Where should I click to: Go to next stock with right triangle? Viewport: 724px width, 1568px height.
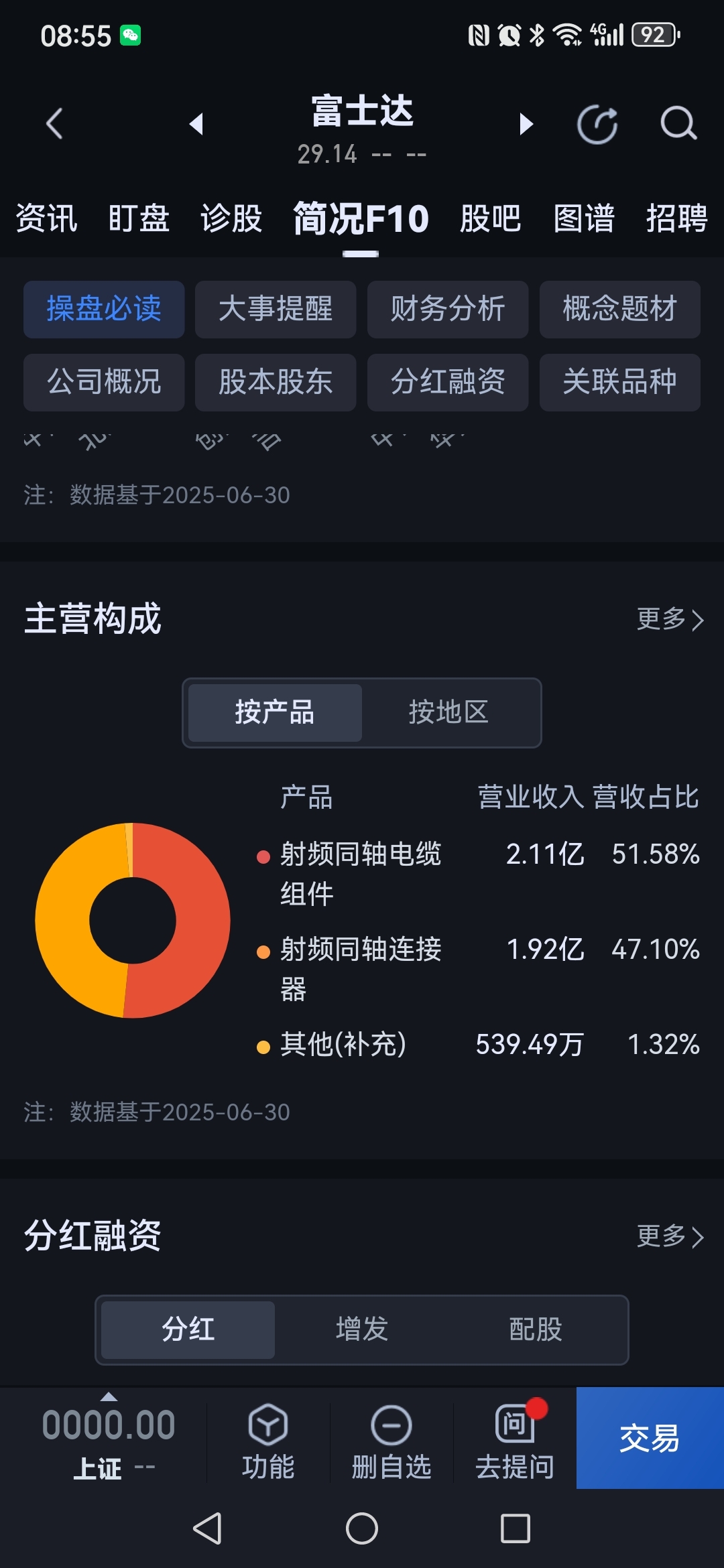pyautogui.click(x=526, y=124)
